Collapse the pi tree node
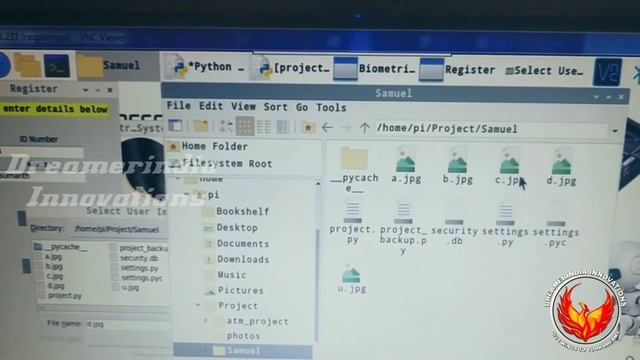This screenshot has height=360, width=640. click(188, 194)
